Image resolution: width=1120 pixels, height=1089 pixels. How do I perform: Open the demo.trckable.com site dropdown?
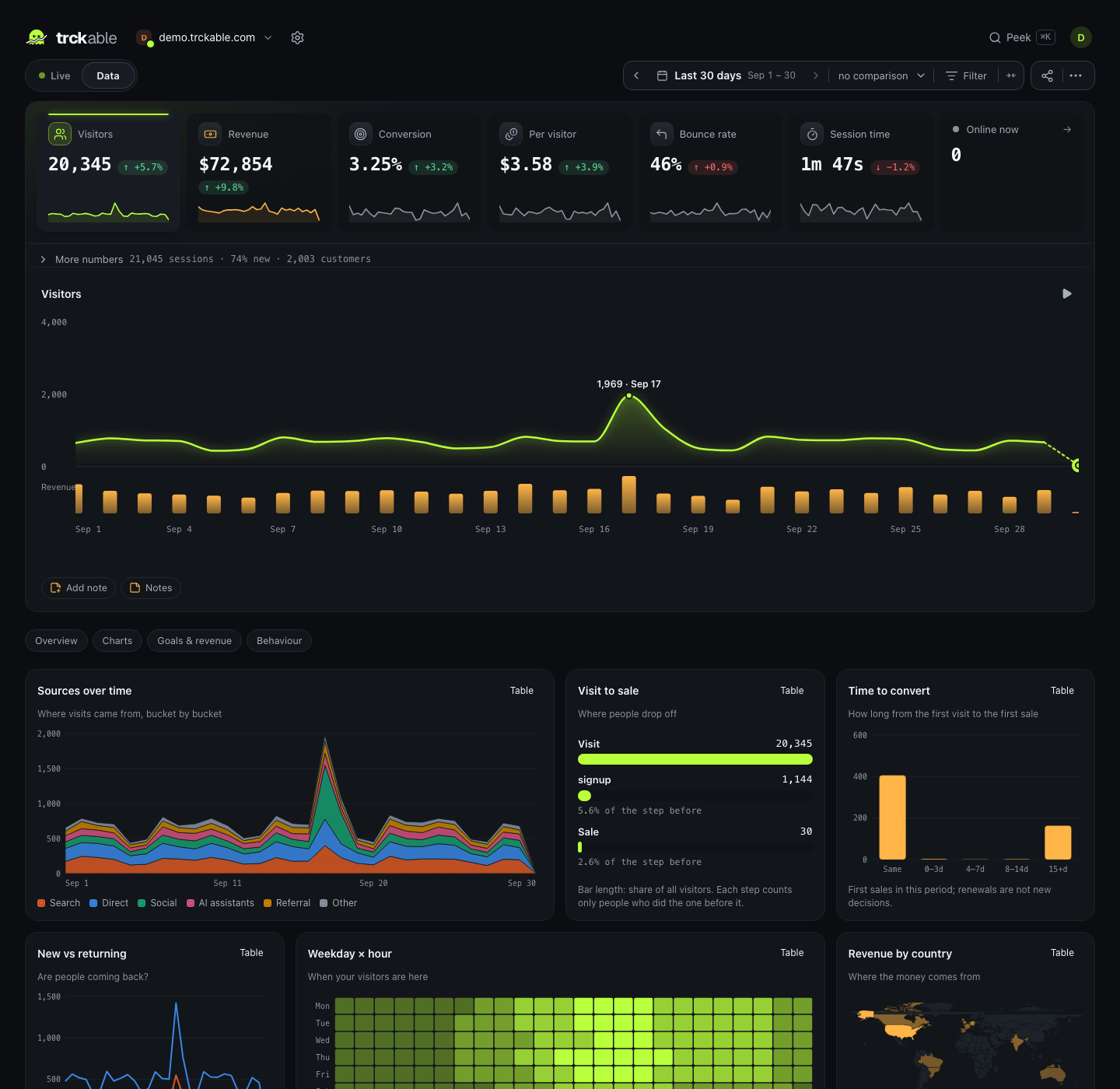[205, 37]
